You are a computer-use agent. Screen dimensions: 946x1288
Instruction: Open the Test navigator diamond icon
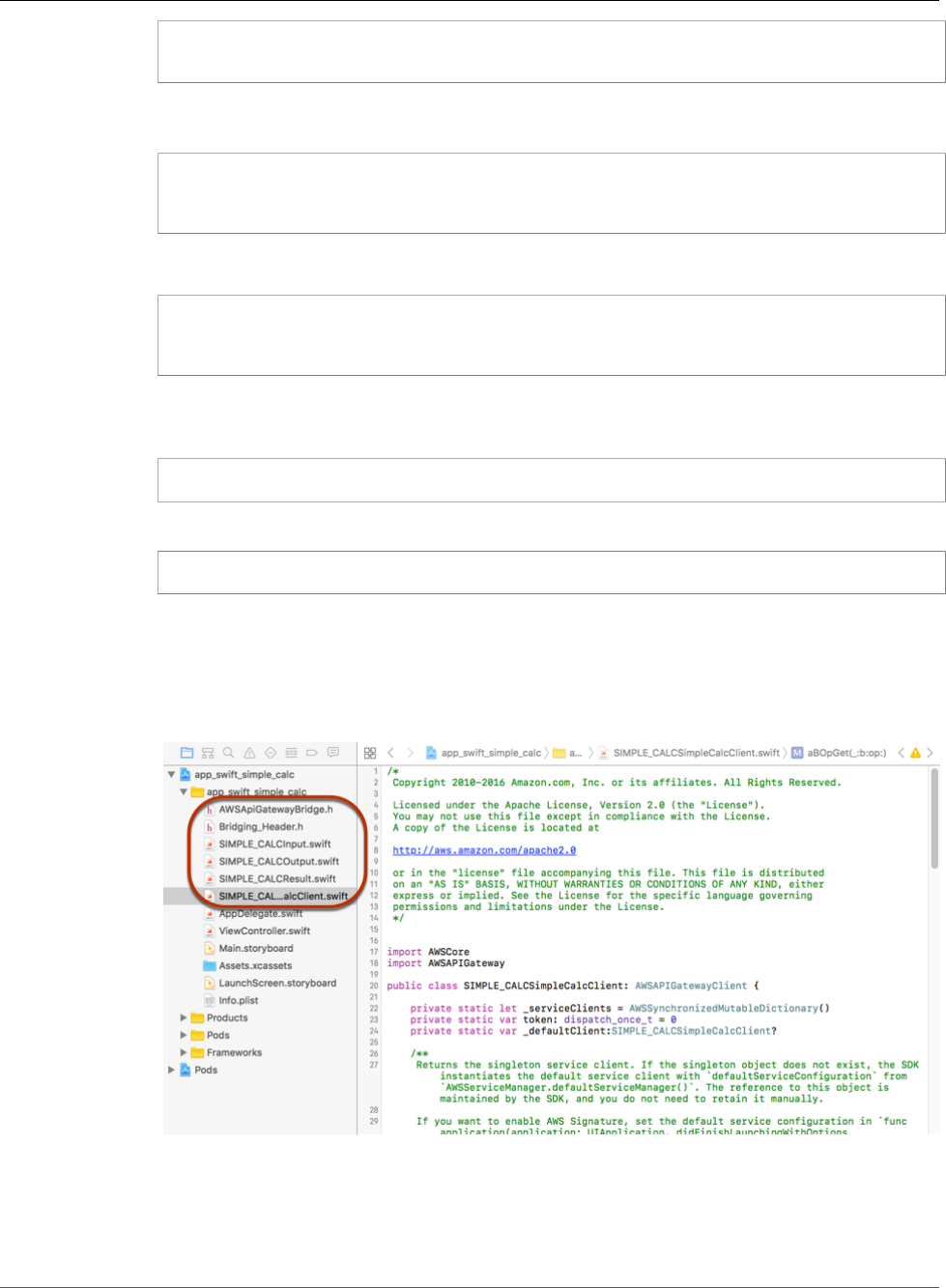click(x=271, y=753)
